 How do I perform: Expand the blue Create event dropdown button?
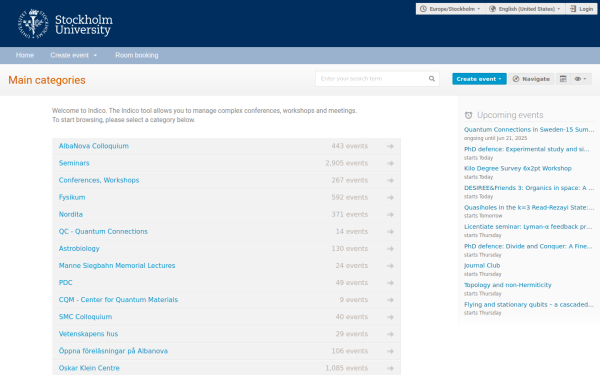[x=479, y=79]
